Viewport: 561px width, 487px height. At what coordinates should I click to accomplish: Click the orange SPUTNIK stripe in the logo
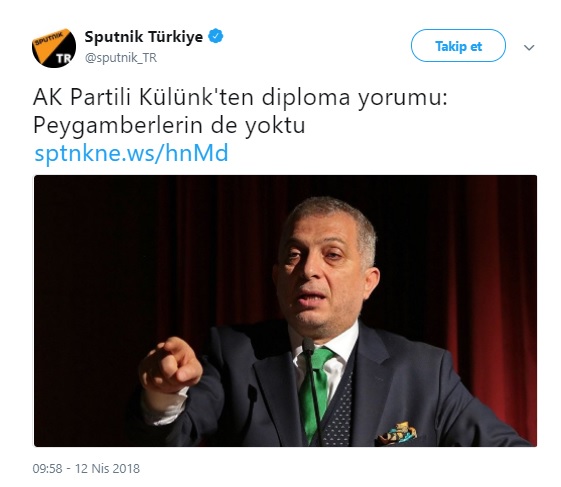[48, 40]
